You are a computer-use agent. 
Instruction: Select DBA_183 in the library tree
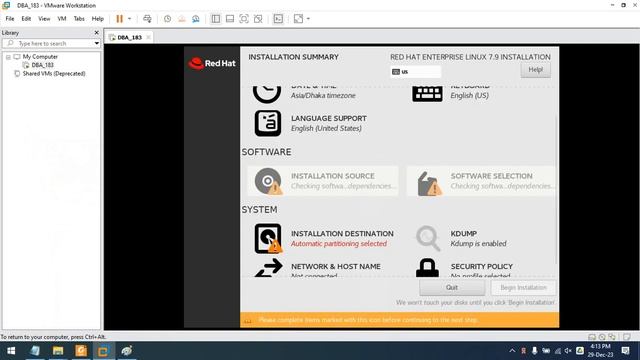[42, 65]
